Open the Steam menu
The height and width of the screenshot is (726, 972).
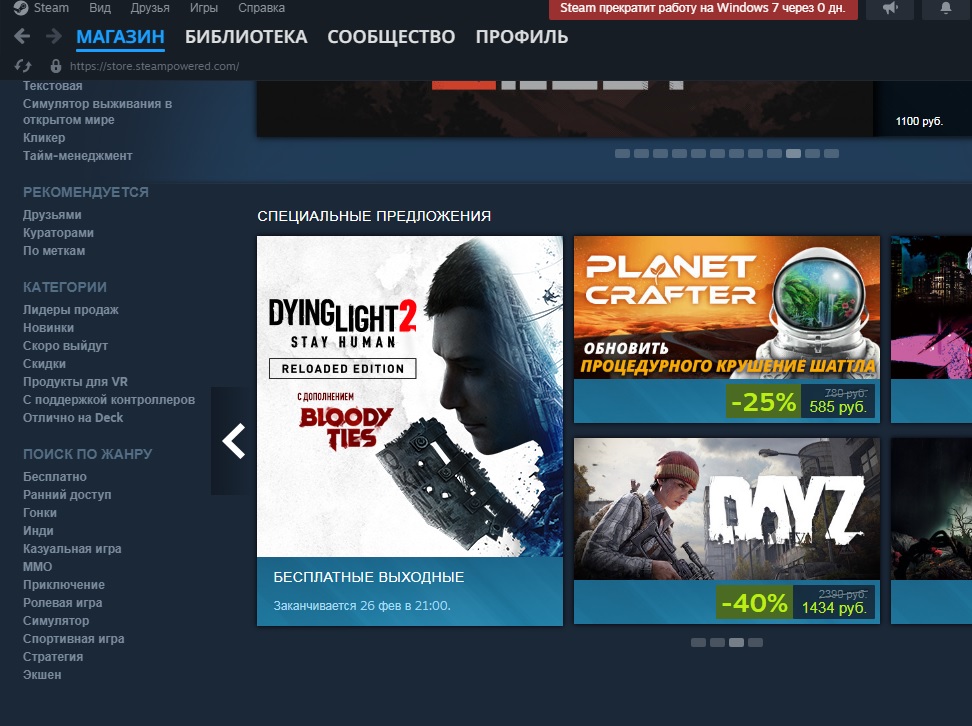click(51, 8)
